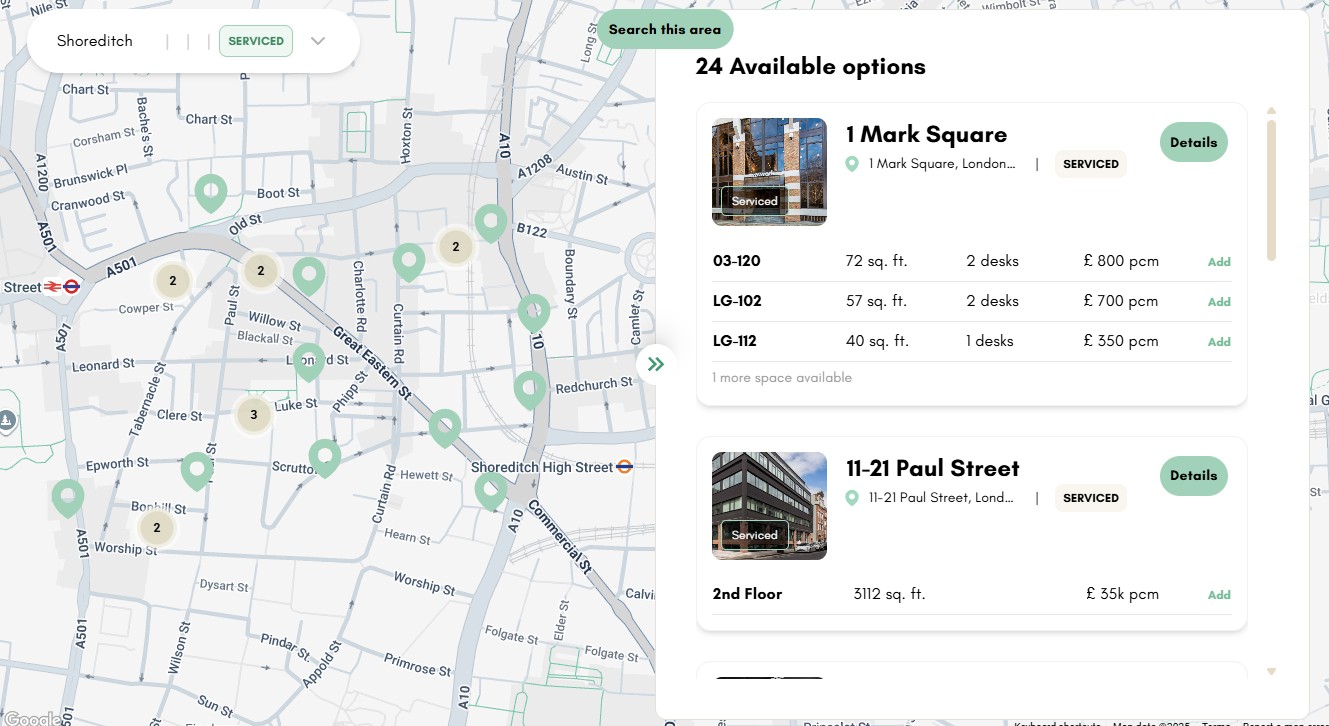Toggle the SERVICED filter tag in search bar

(256, 41)
